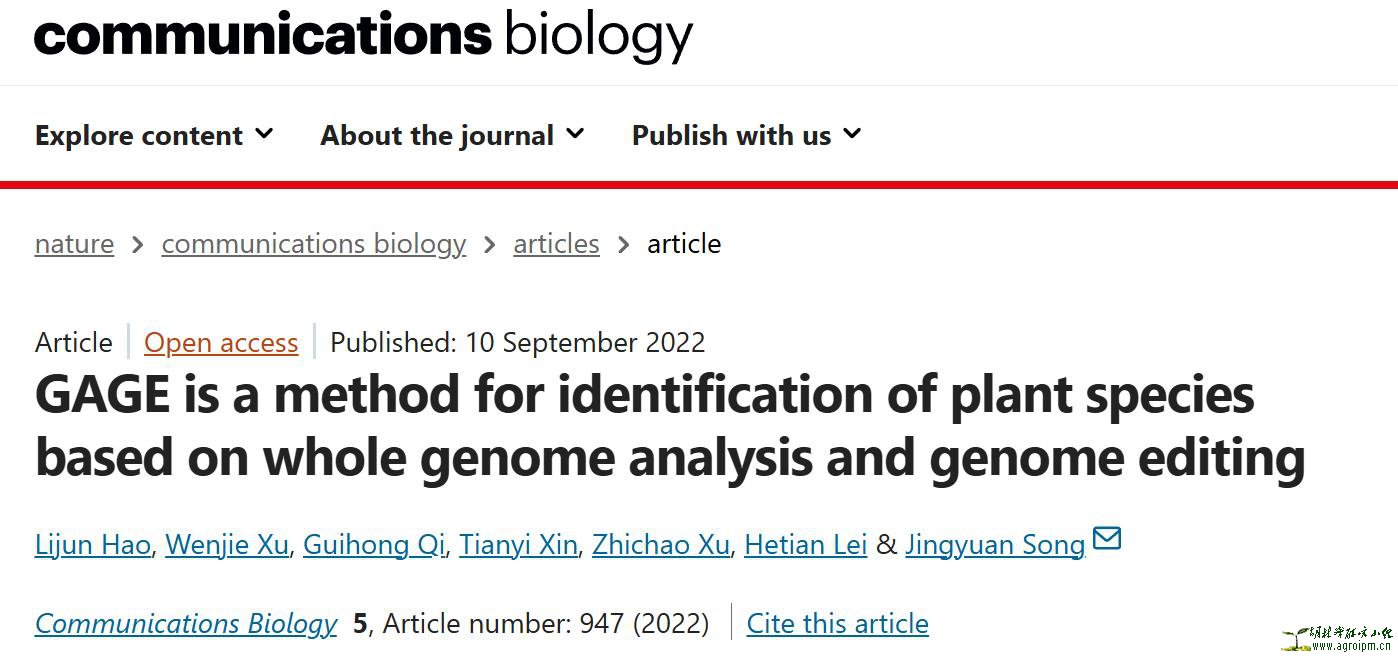This screenshot has width=1398, height=660.
Task: Click author name Tianyi Xin
Action: point(518,545)
